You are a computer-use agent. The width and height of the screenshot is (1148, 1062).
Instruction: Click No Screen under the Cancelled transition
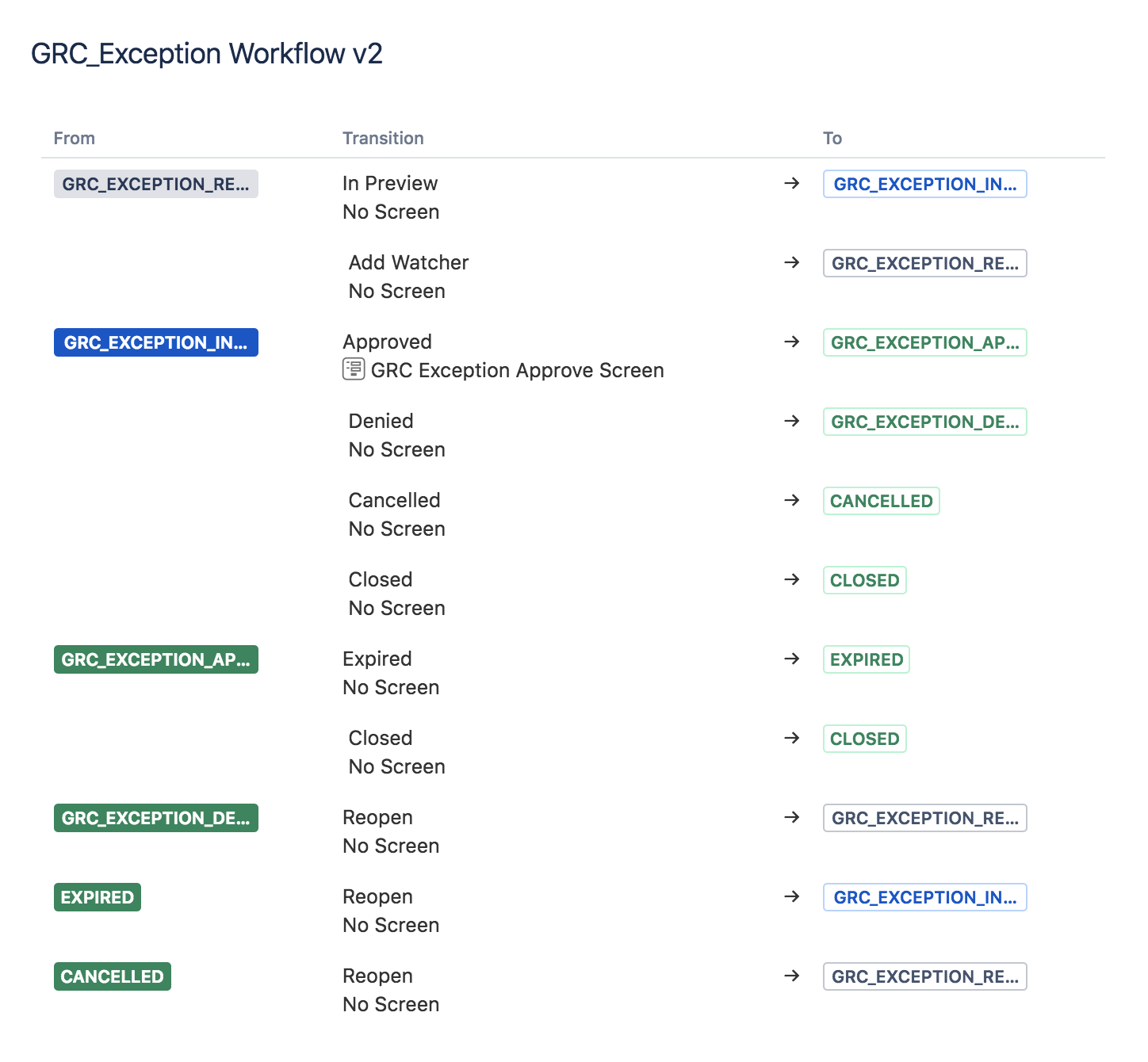[x=396, y=529]
